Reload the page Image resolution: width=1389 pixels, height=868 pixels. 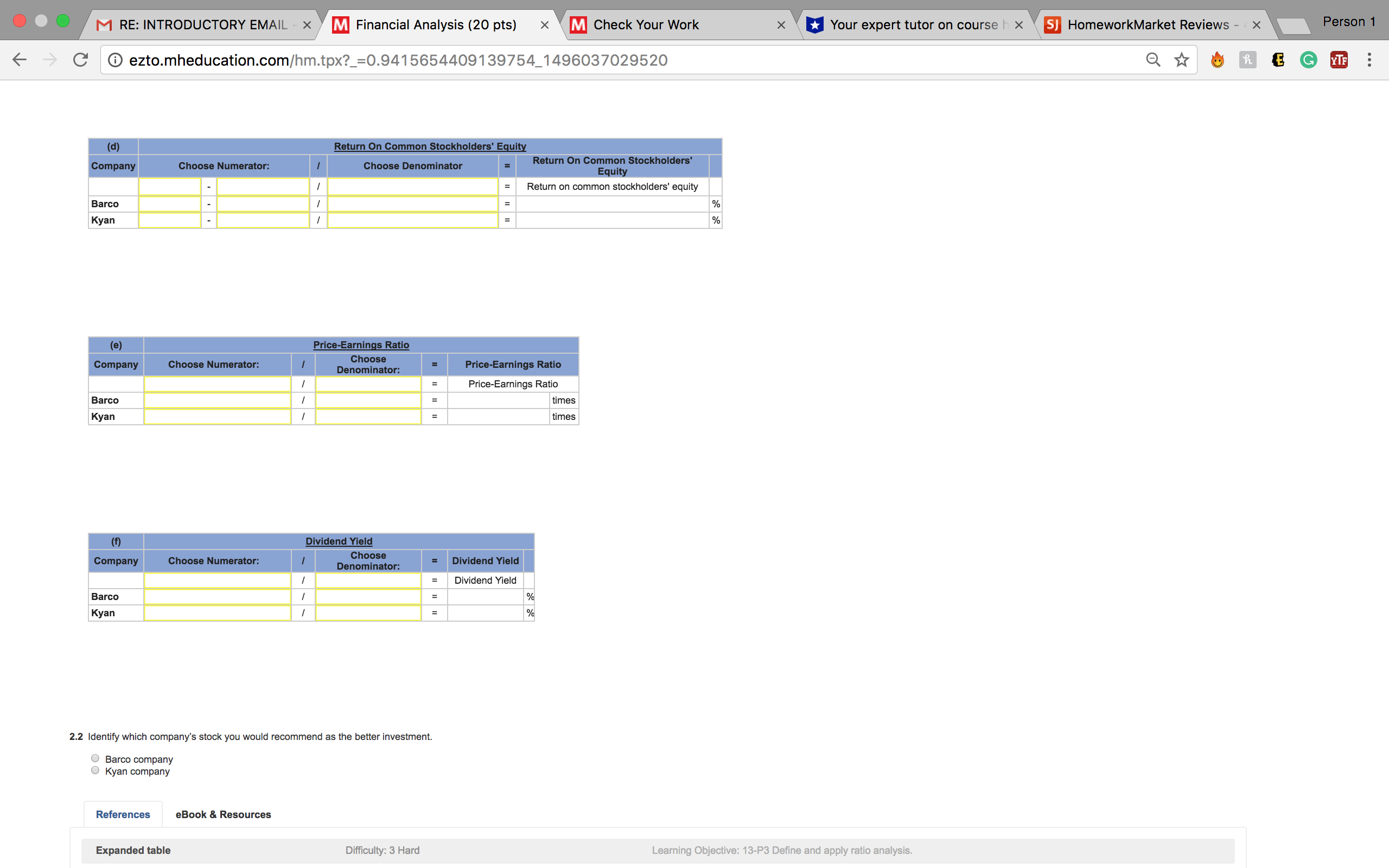pos(80,59)
